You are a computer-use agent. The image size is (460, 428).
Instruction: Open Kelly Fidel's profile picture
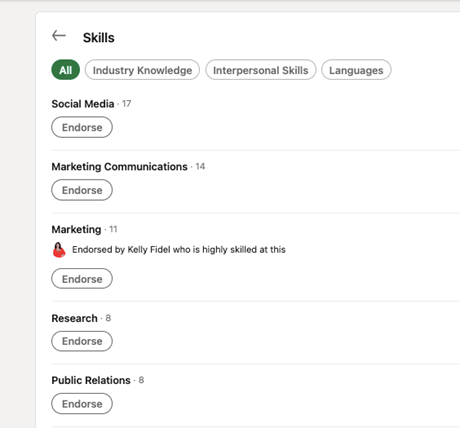click(59, 250)
